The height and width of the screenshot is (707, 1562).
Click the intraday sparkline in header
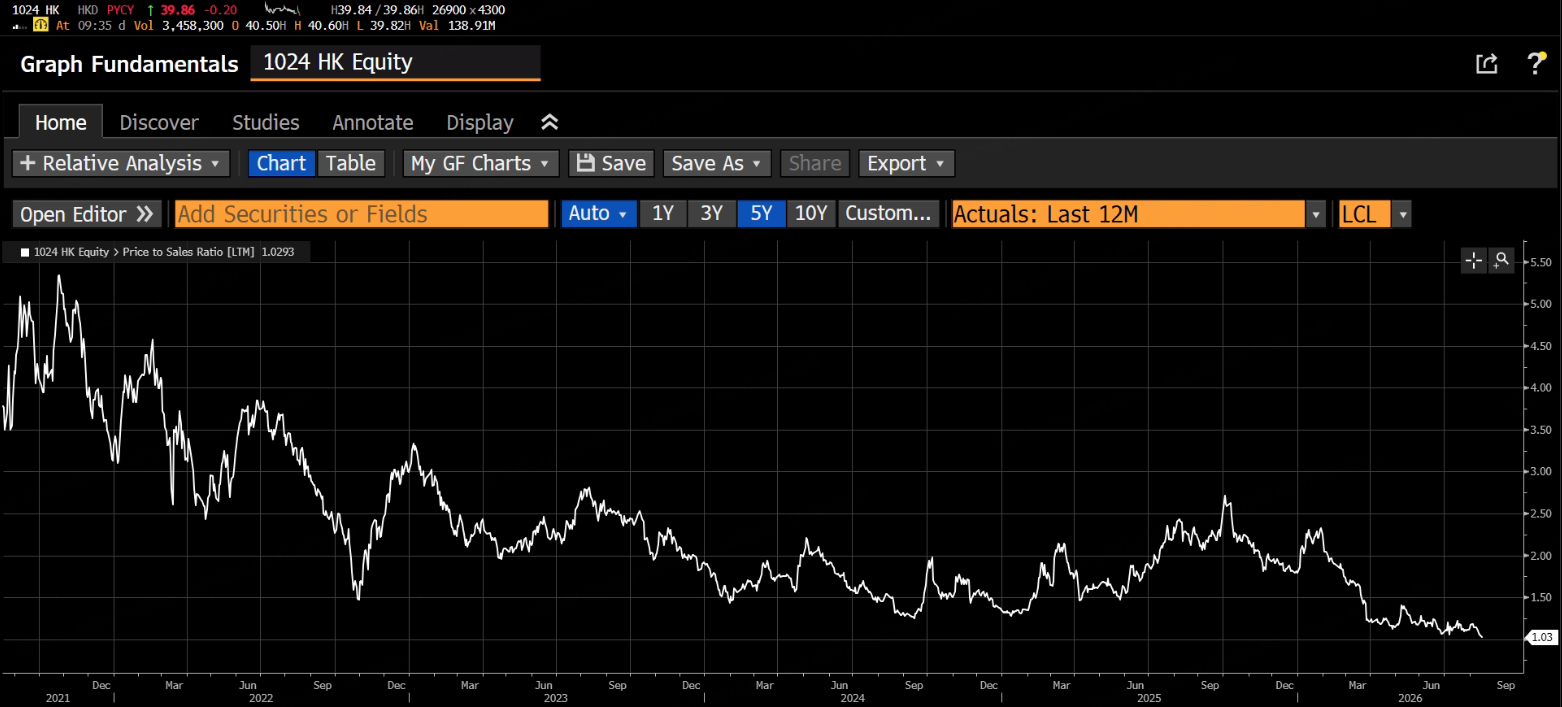pyautogui.click(x=281, y=10)
